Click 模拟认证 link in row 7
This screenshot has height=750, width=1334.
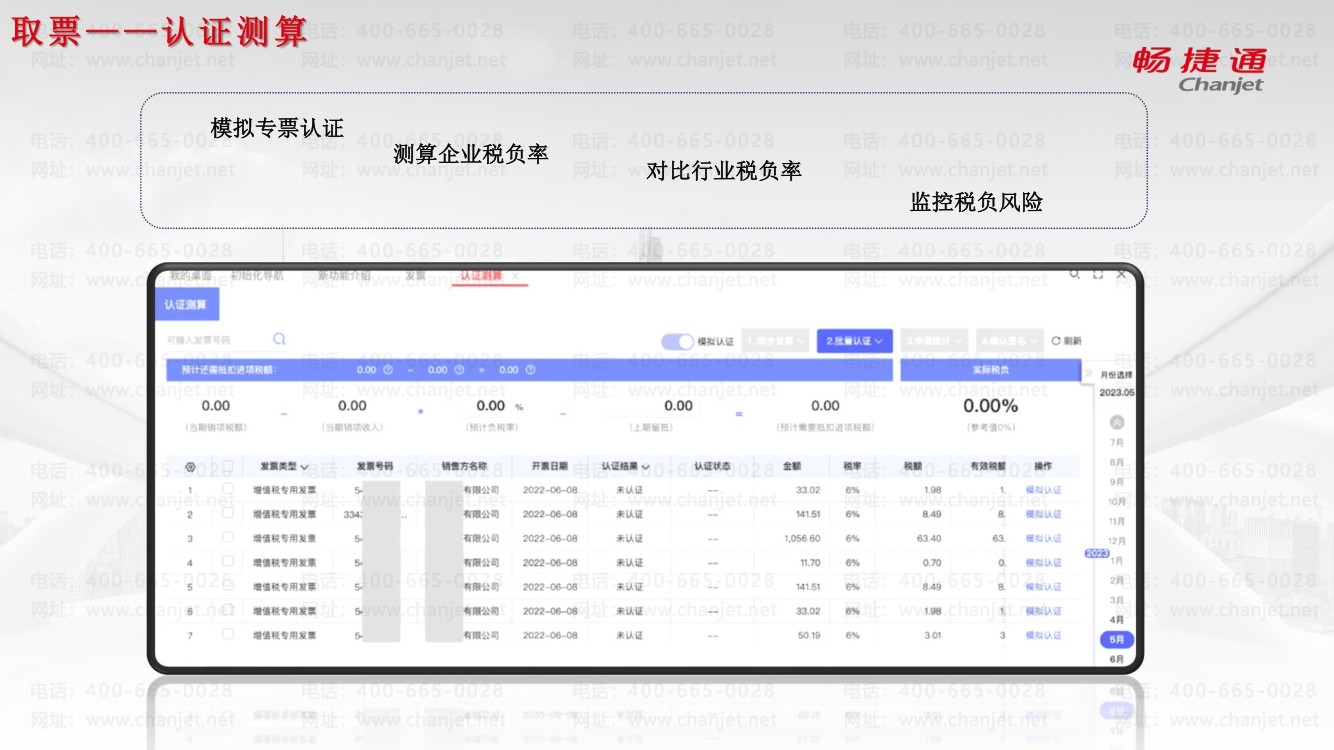(x=1043, y=634)
